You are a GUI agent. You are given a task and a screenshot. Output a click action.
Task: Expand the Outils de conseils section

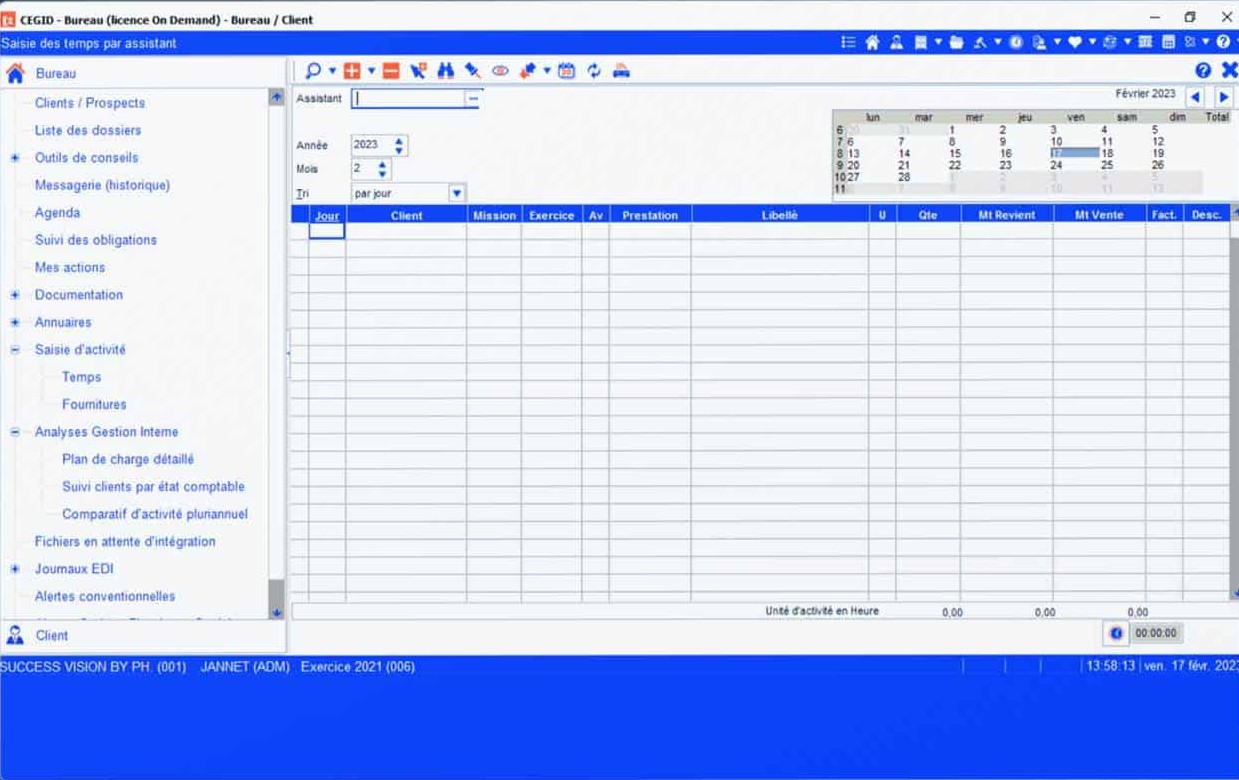coord(13,158)
